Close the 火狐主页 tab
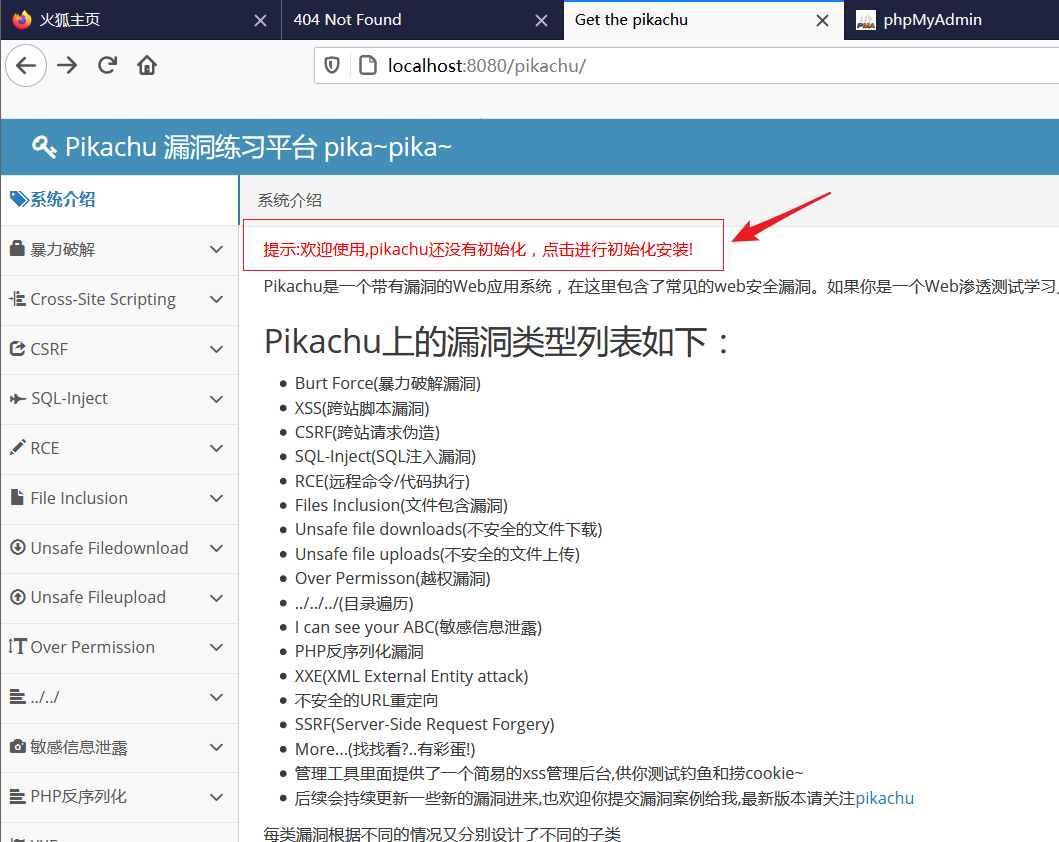The height and width of the screenshot is (842, 1059). pyautogui.click(x=260, y=21)
